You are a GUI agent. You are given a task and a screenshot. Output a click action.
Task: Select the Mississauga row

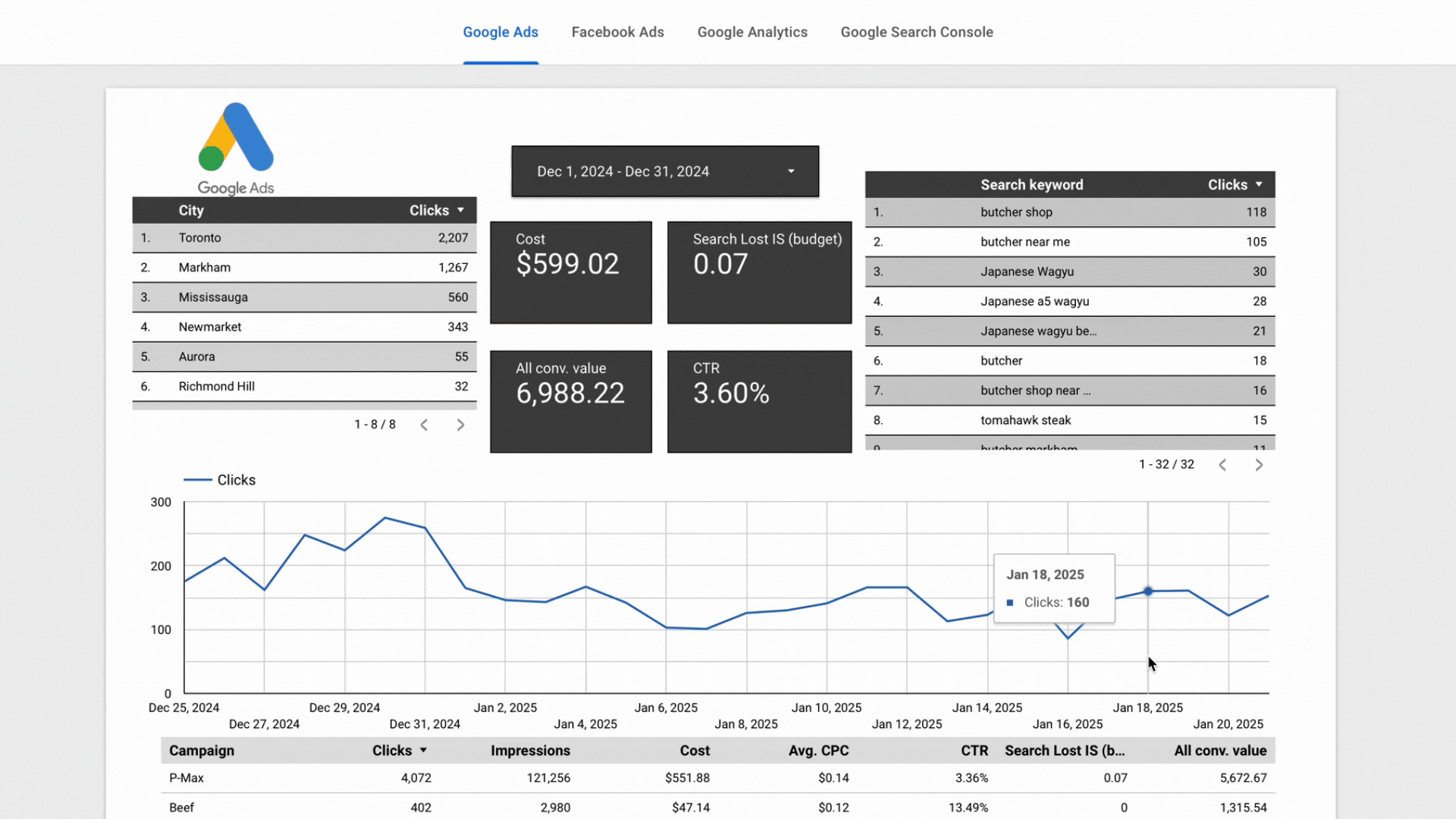point(304,297)
